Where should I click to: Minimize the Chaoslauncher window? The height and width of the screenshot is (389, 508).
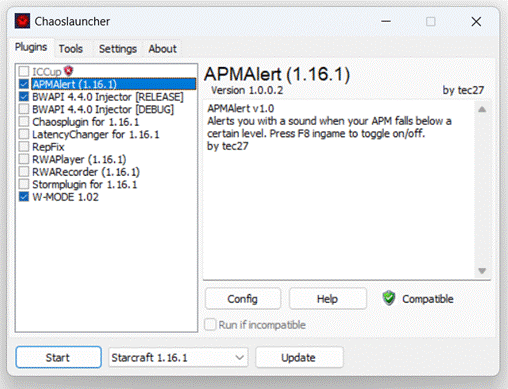pos(386,21)
